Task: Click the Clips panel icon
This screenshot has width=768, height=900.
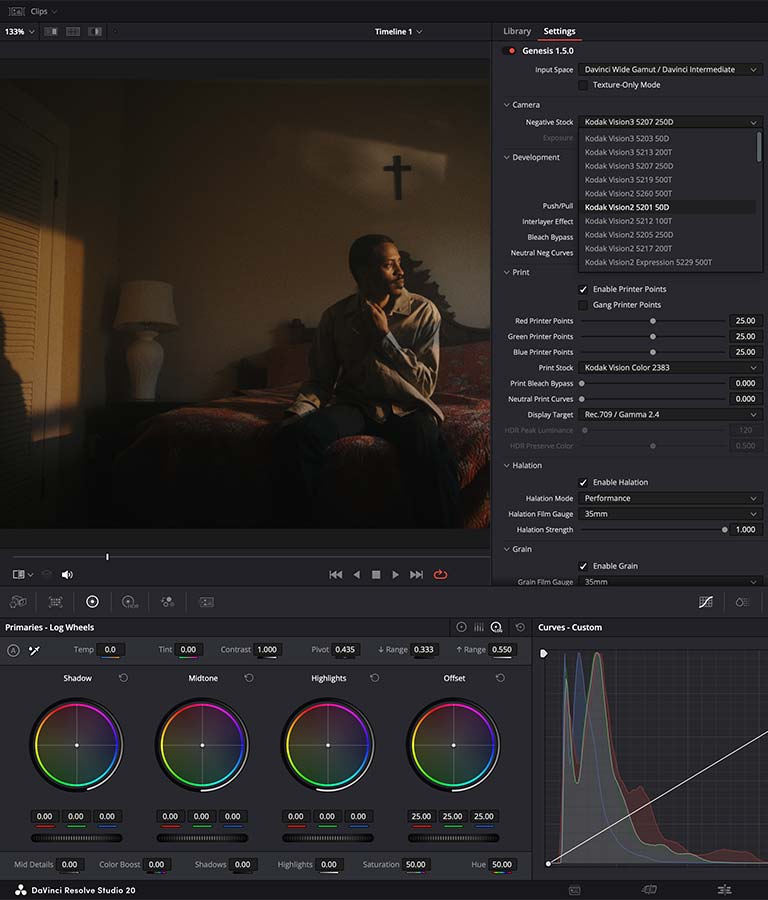Action: click(x=18, y=11)
